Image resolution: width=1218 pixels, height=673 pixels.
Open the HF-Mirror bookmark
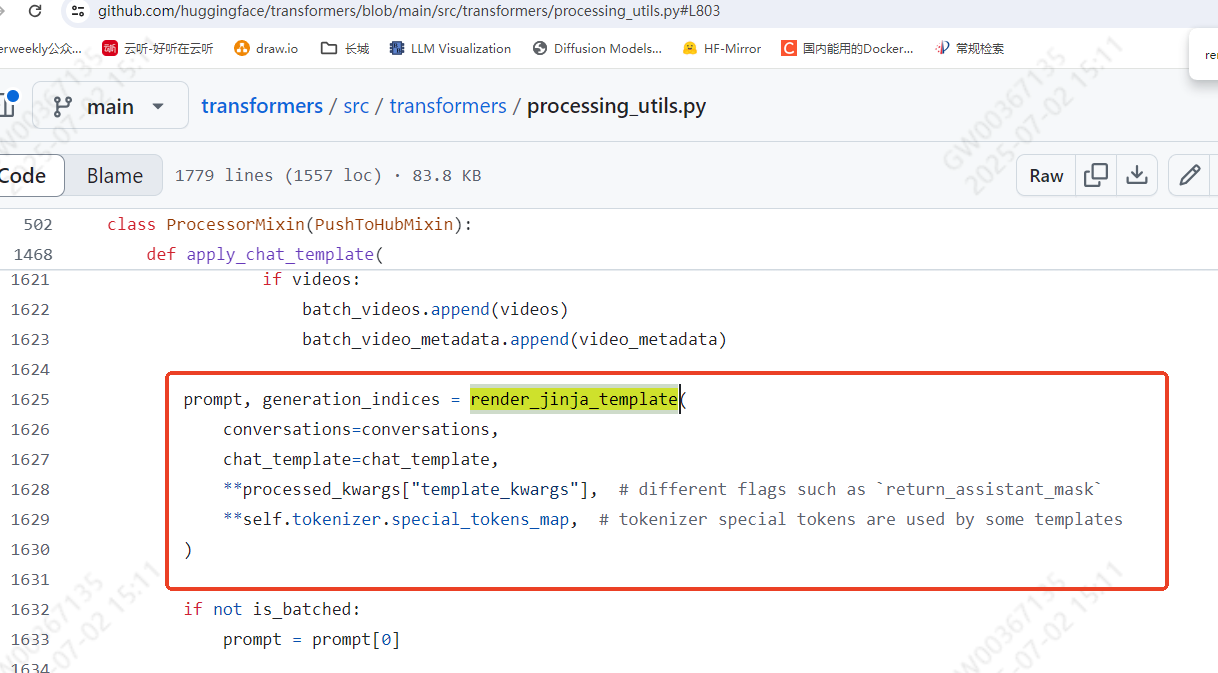(721, 48)
